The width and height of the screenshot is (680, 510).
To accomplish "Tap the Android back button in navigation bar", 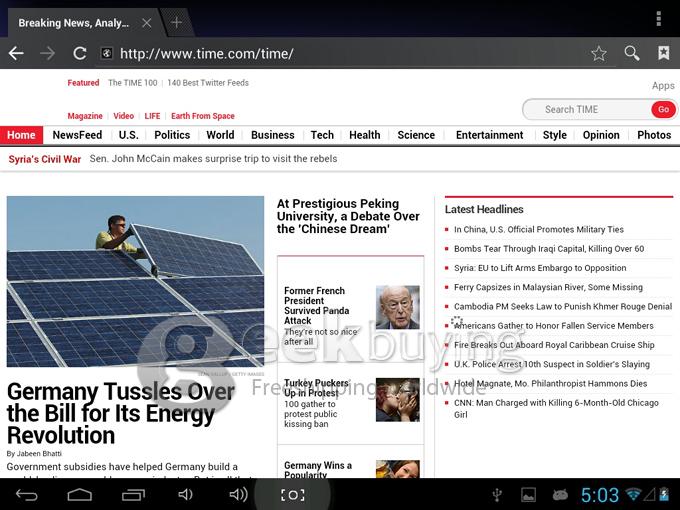I will tap(26, 495).
